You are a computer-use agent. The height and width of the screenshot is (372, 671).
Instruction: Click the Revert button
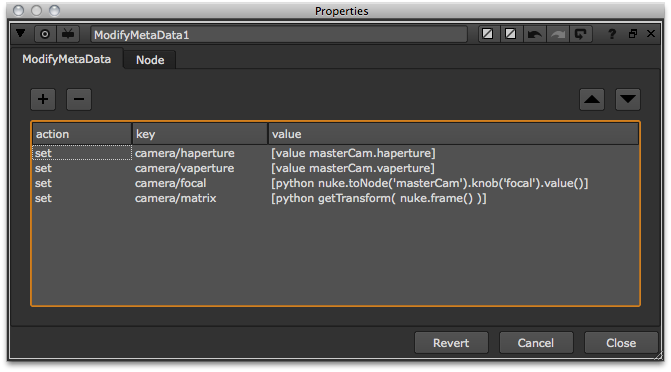(x=451, y=343)
